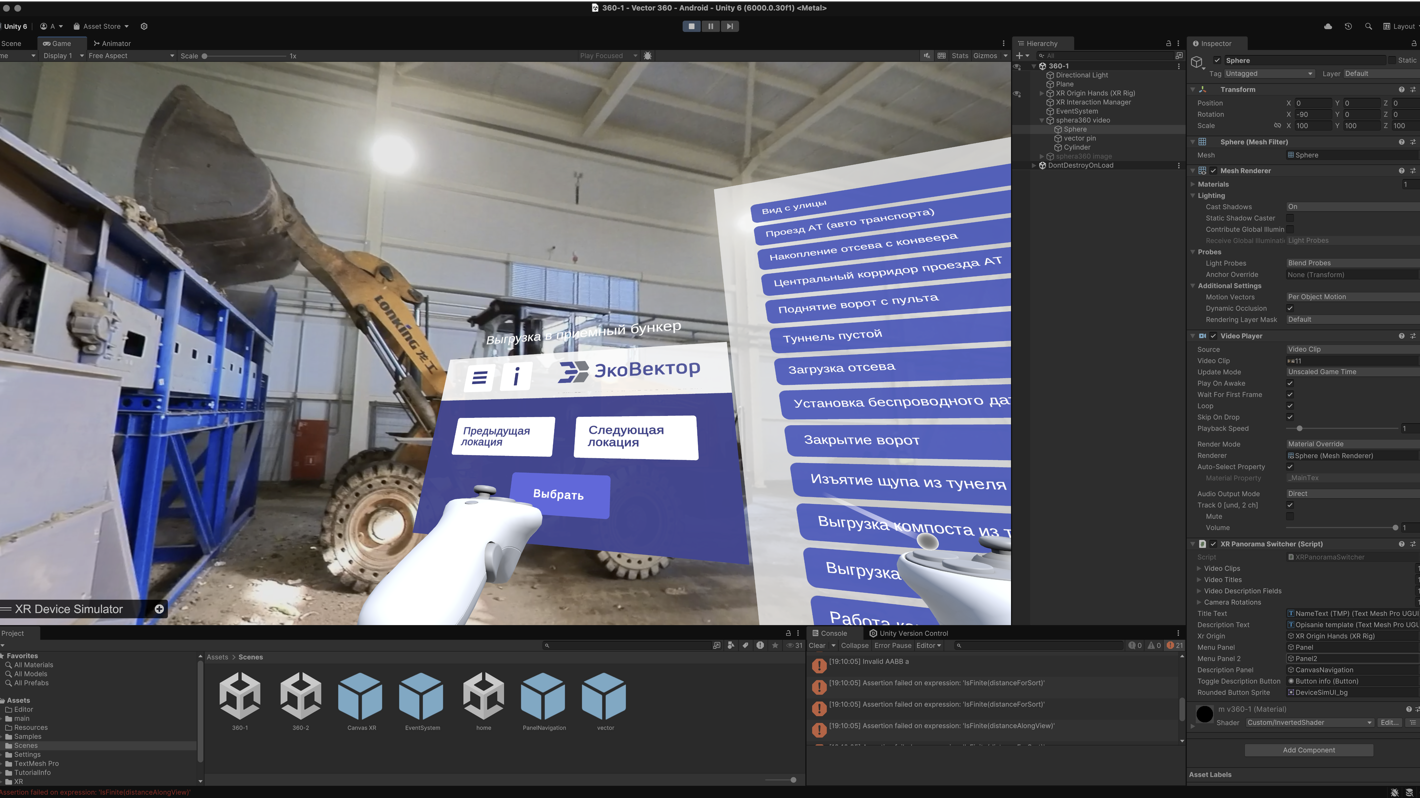Screen dimensions: 1420x798
Task: Expand the Video Clips array in script
Action: coord(1199,569)
